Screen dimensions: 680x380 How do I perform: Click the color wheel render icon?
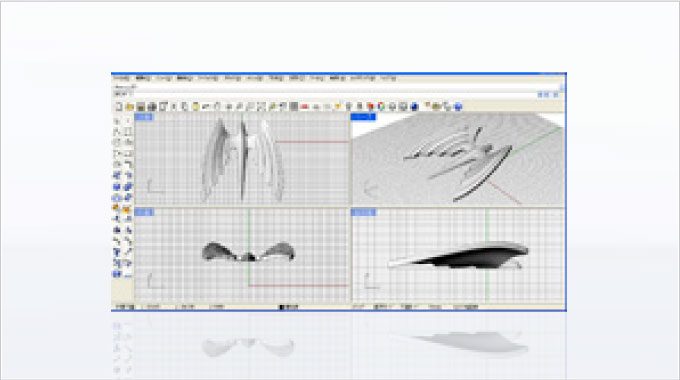pos(381,106)
